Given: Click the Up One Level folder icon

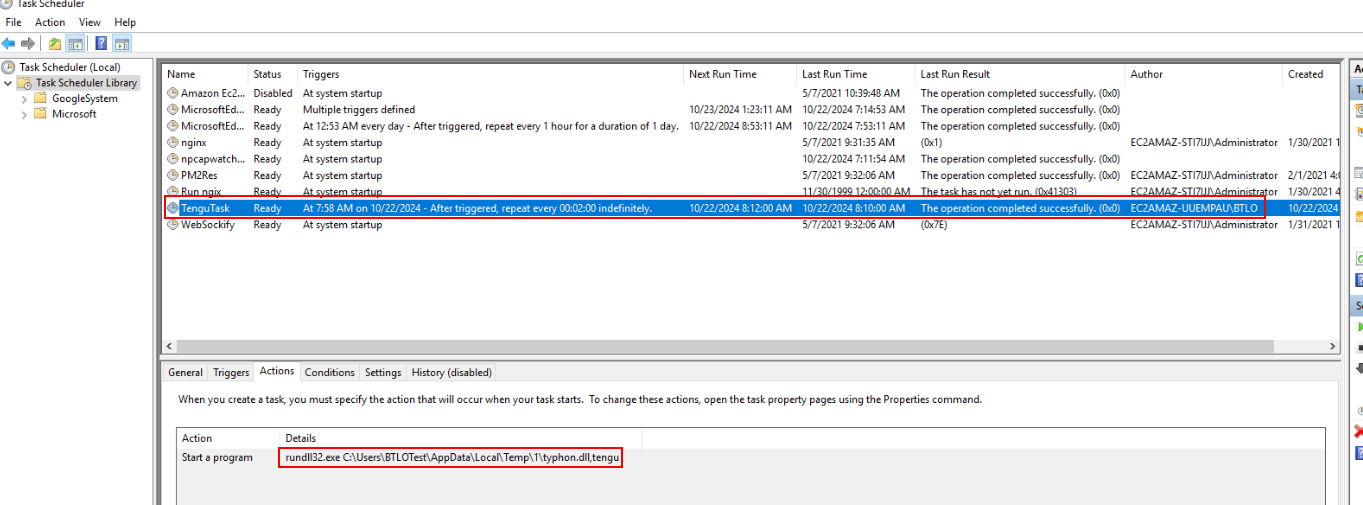Looking at the screenshot, I should pyautogui.click(x=53, y=43).
